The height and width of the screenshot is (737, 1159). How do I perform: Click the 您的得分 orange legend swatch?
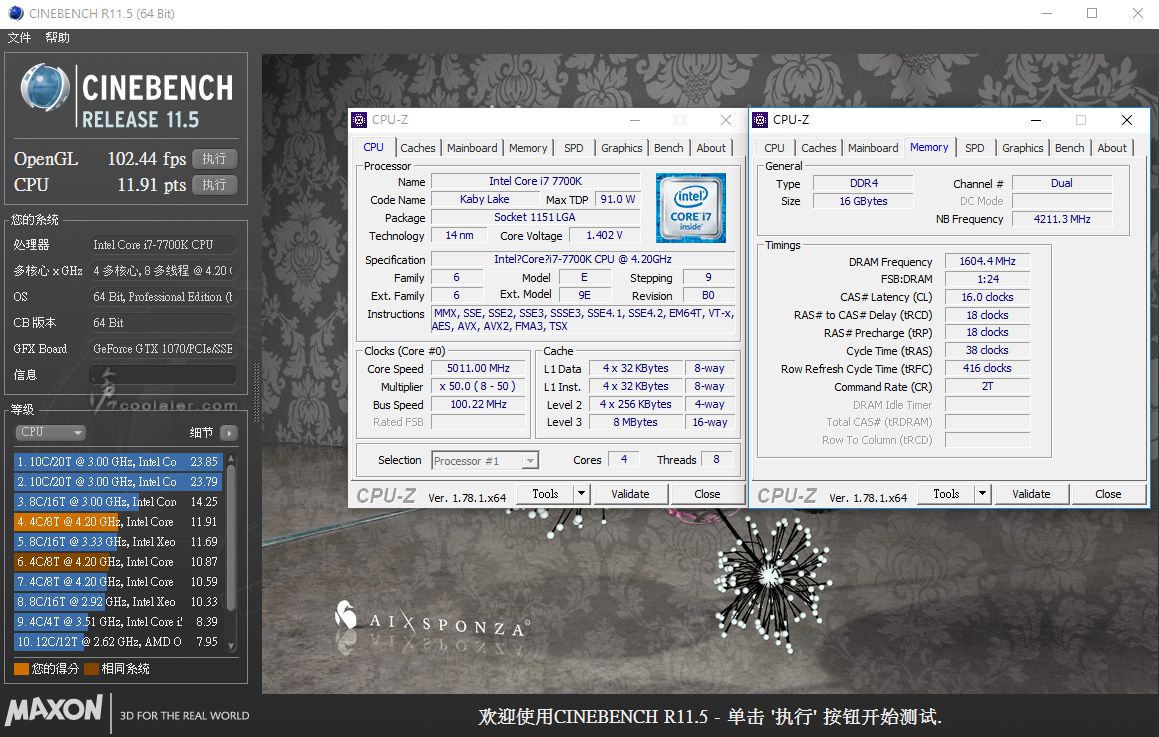point(21,669)
